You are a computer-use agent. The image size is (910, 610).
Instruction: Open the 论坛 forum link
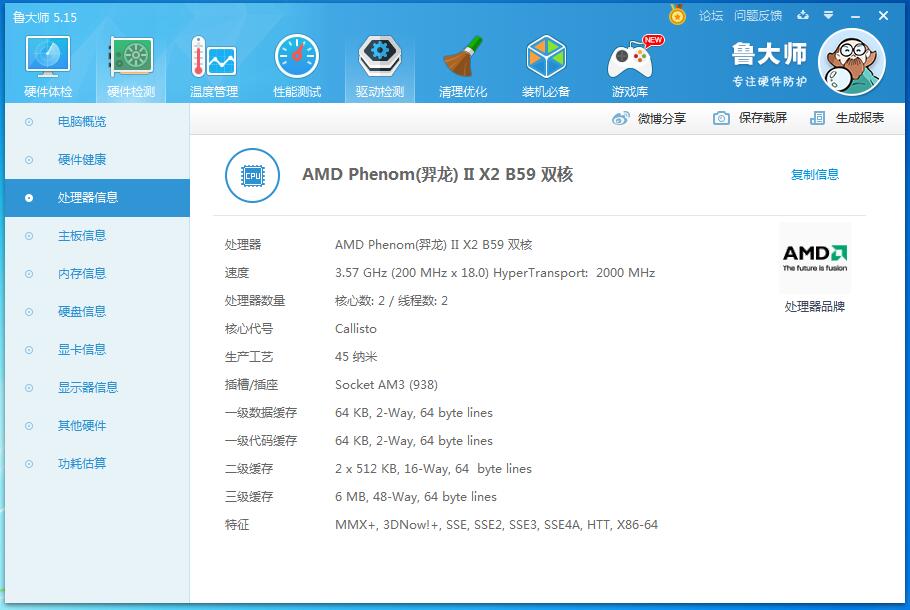click(711, 16)
